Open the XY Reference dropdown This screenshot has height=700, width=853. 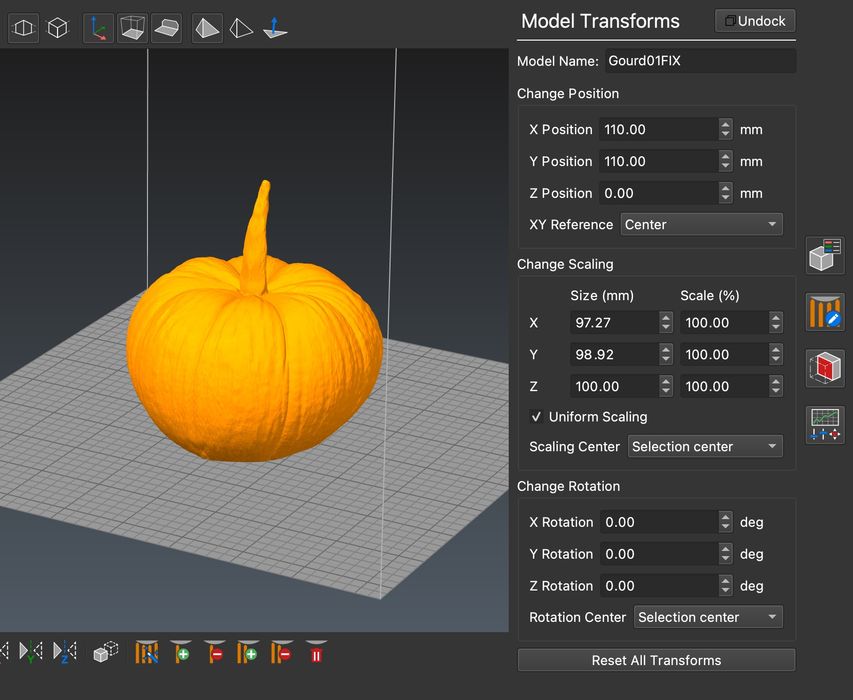click(701, 225)
